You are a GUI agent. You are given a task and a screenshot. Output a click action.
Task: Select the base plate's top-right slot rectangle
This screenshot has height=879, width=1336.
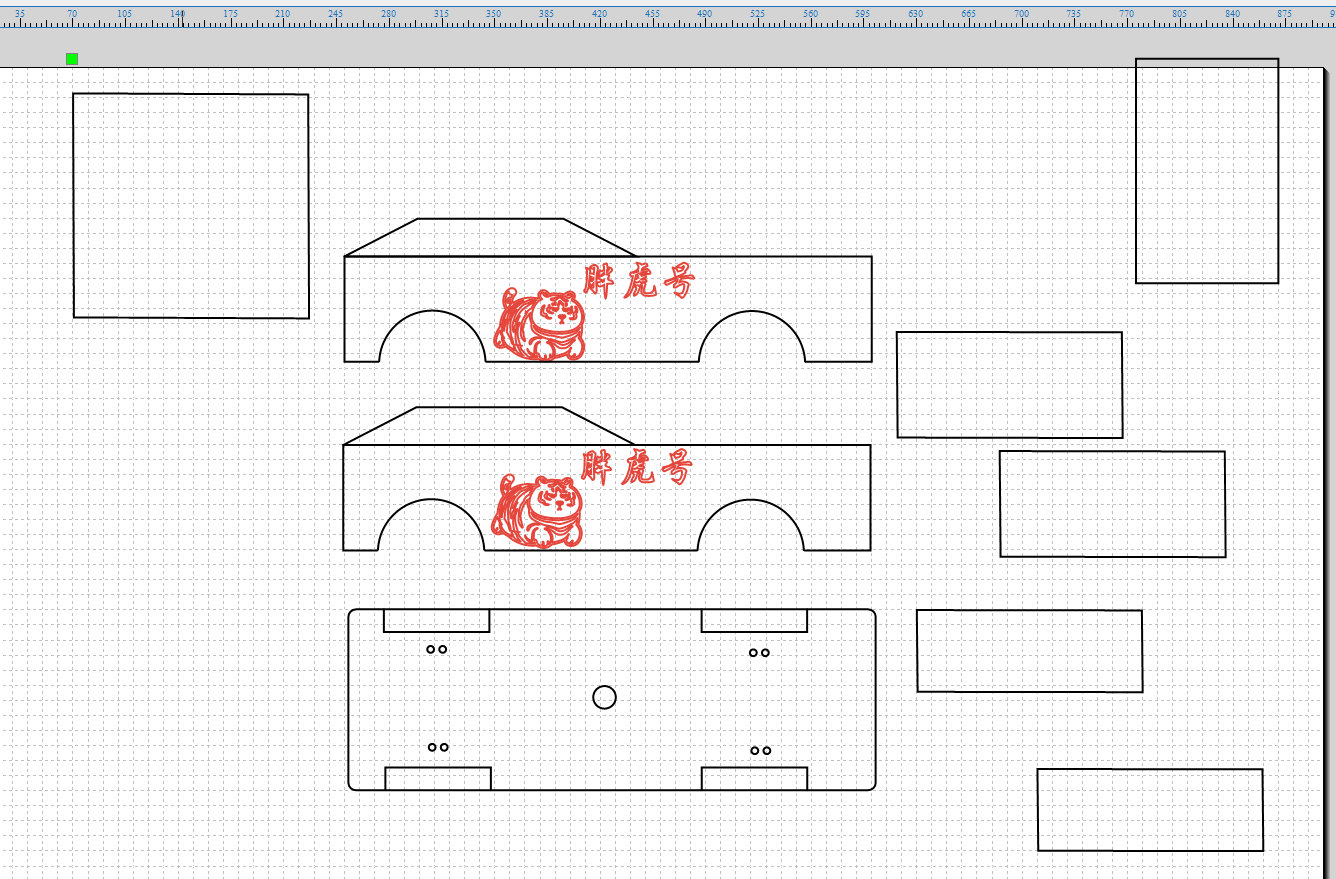click(x=754, y=621)
